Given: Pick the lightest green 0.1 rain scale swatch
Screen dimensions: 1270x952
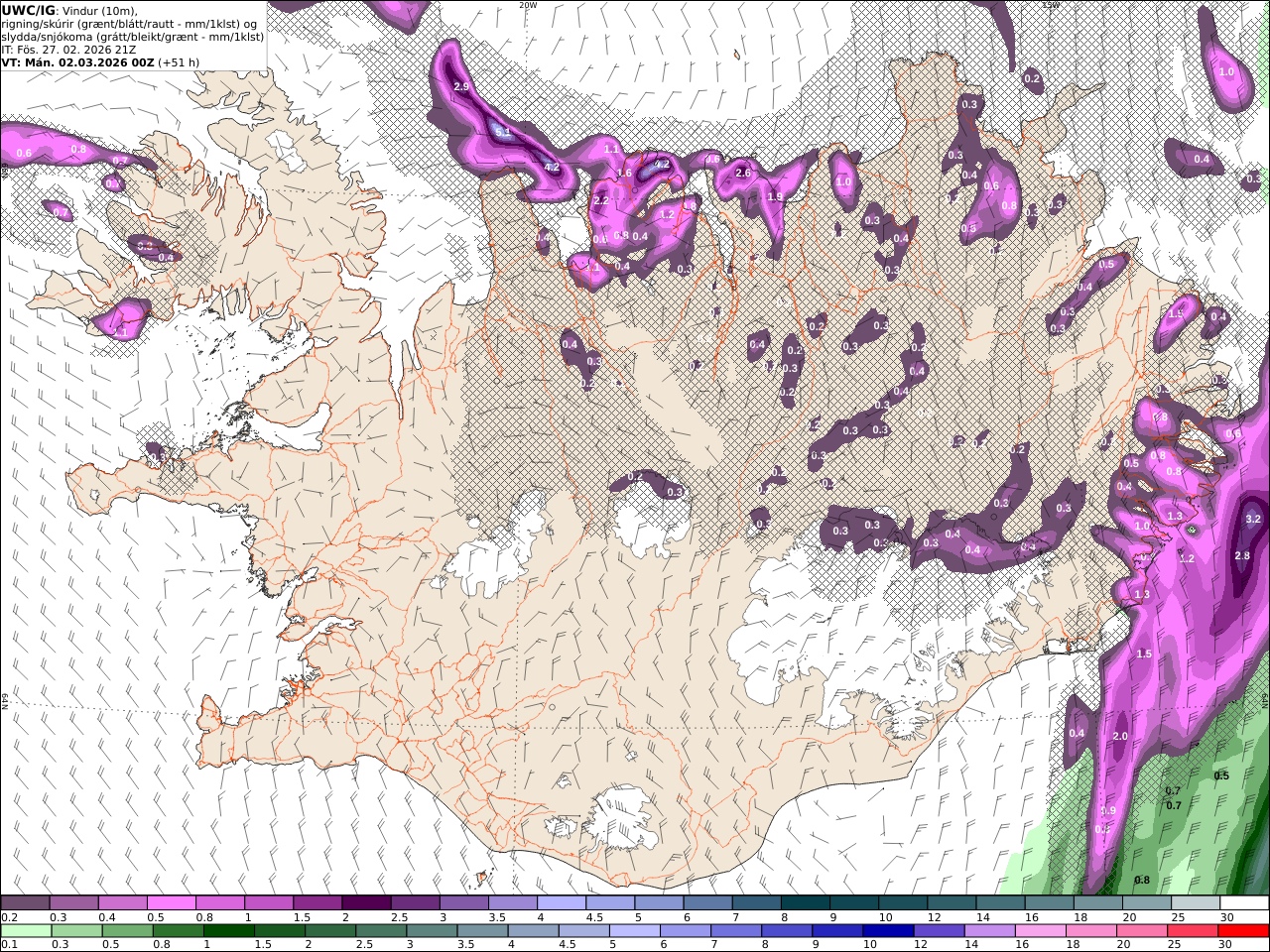Looking at the screenshot, I should click(x=26, y=930).
